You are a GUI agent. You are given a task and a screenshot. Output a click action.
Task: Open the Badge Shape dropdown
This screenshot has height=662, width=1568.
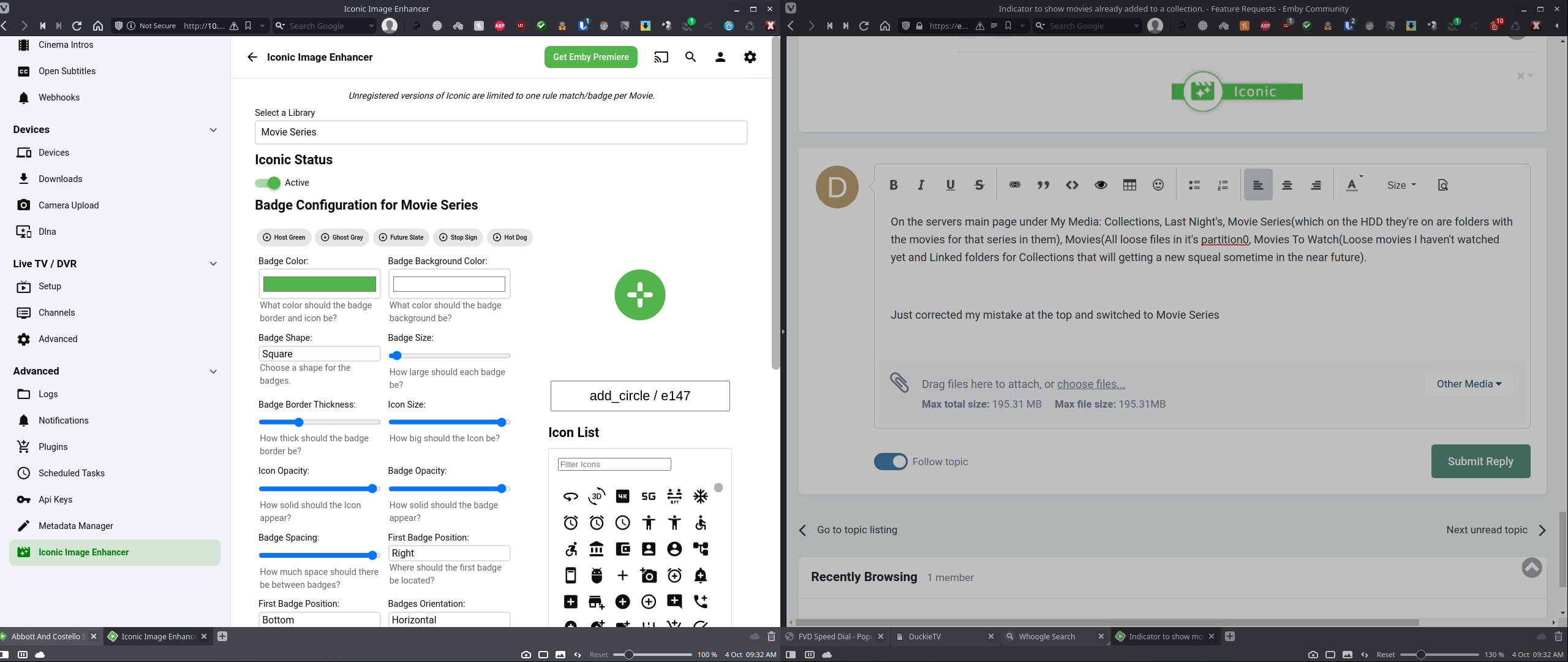(x=319, y=354)
